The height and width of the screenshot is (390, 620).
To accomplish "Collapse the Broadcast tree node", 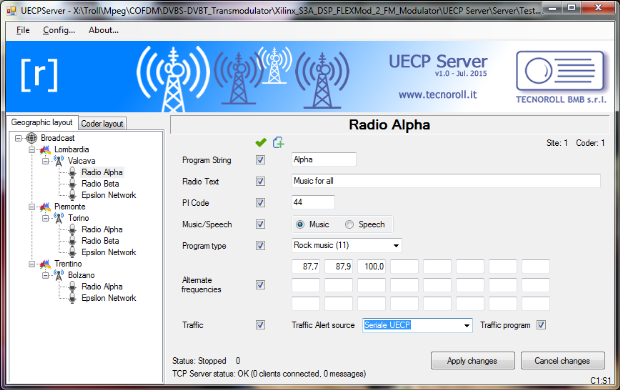I will (x=18, y=138).
